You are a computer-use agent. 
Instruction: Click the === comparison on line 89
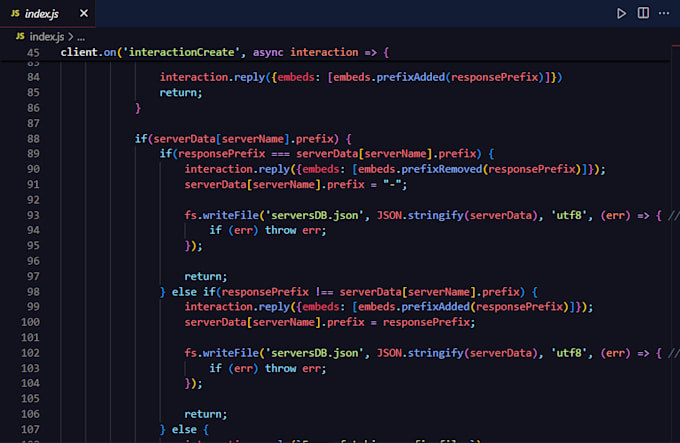[281, 154]
